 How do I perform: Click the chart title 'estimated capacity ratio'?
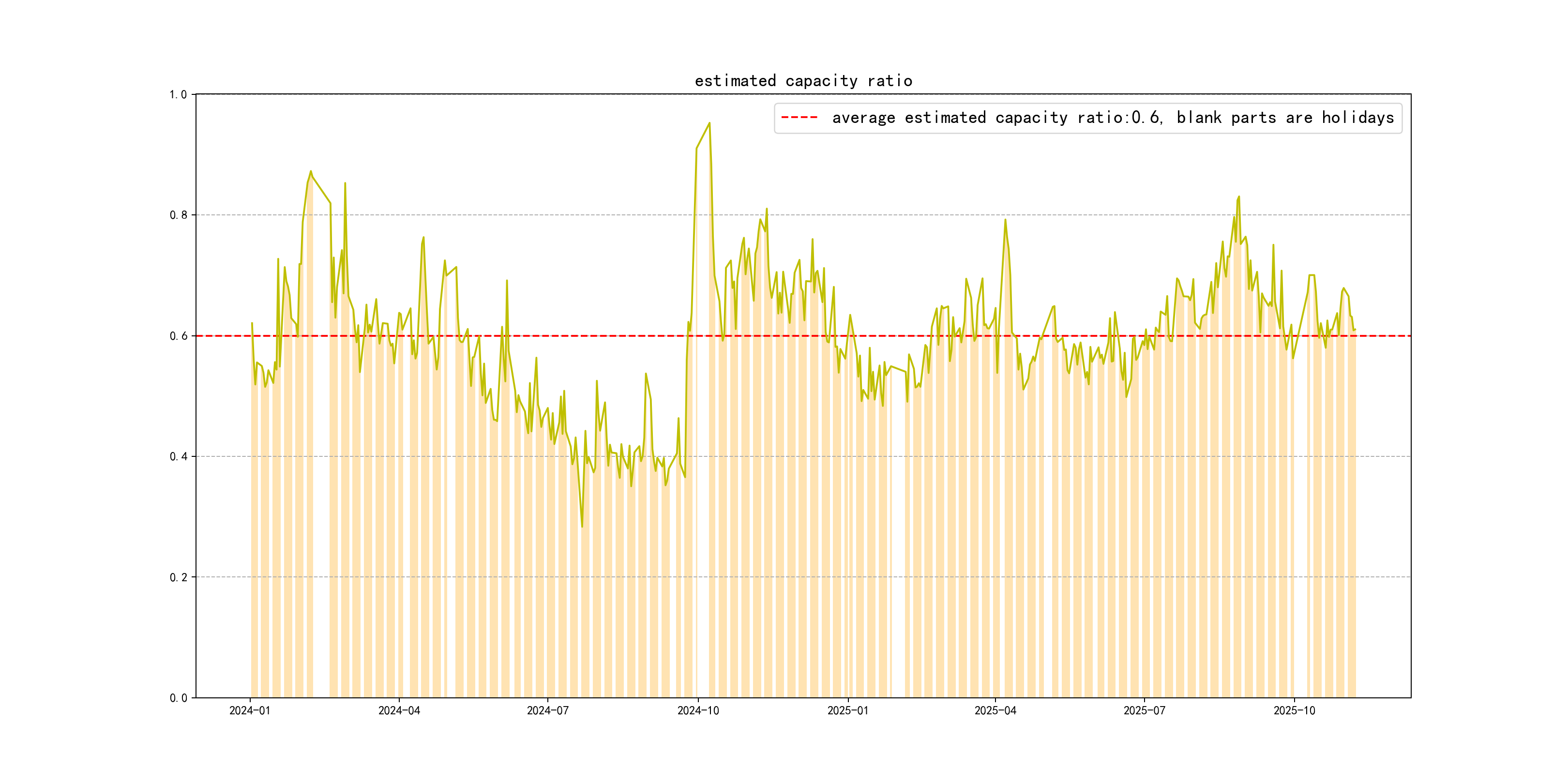point(803,81)
